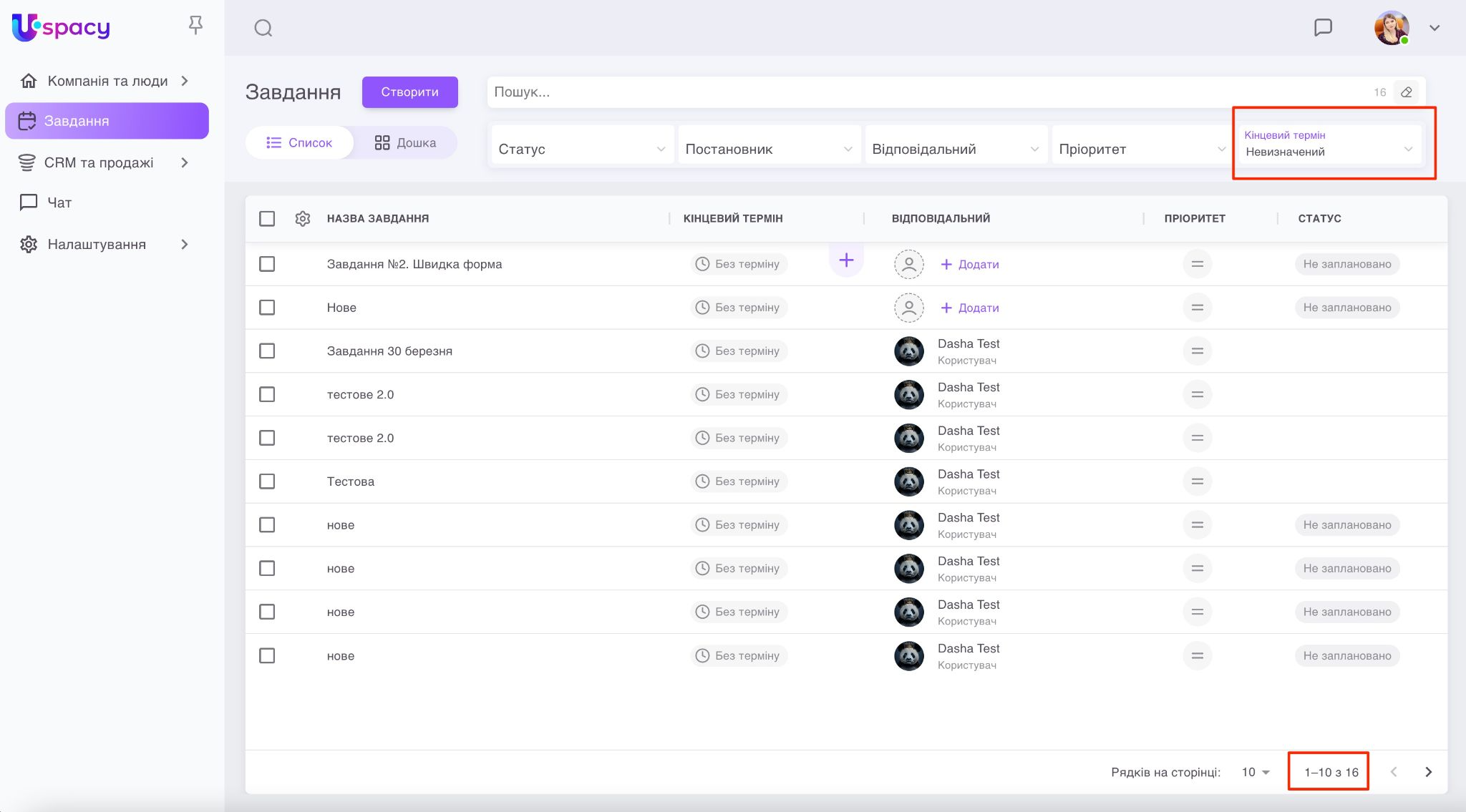Click the pin sidebar icon

(195, 26)
